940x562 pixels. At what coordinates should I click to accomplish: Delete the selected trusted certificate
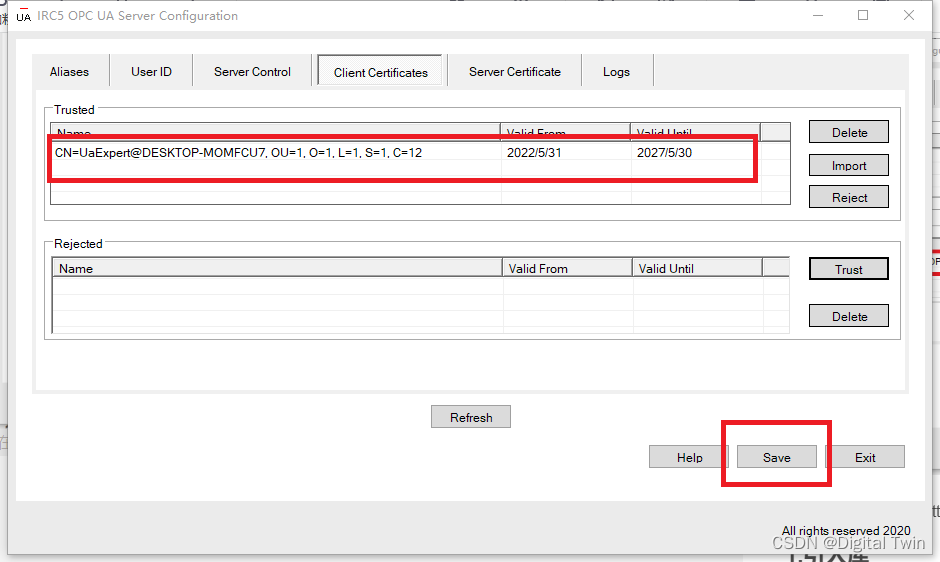coord(849,132)
